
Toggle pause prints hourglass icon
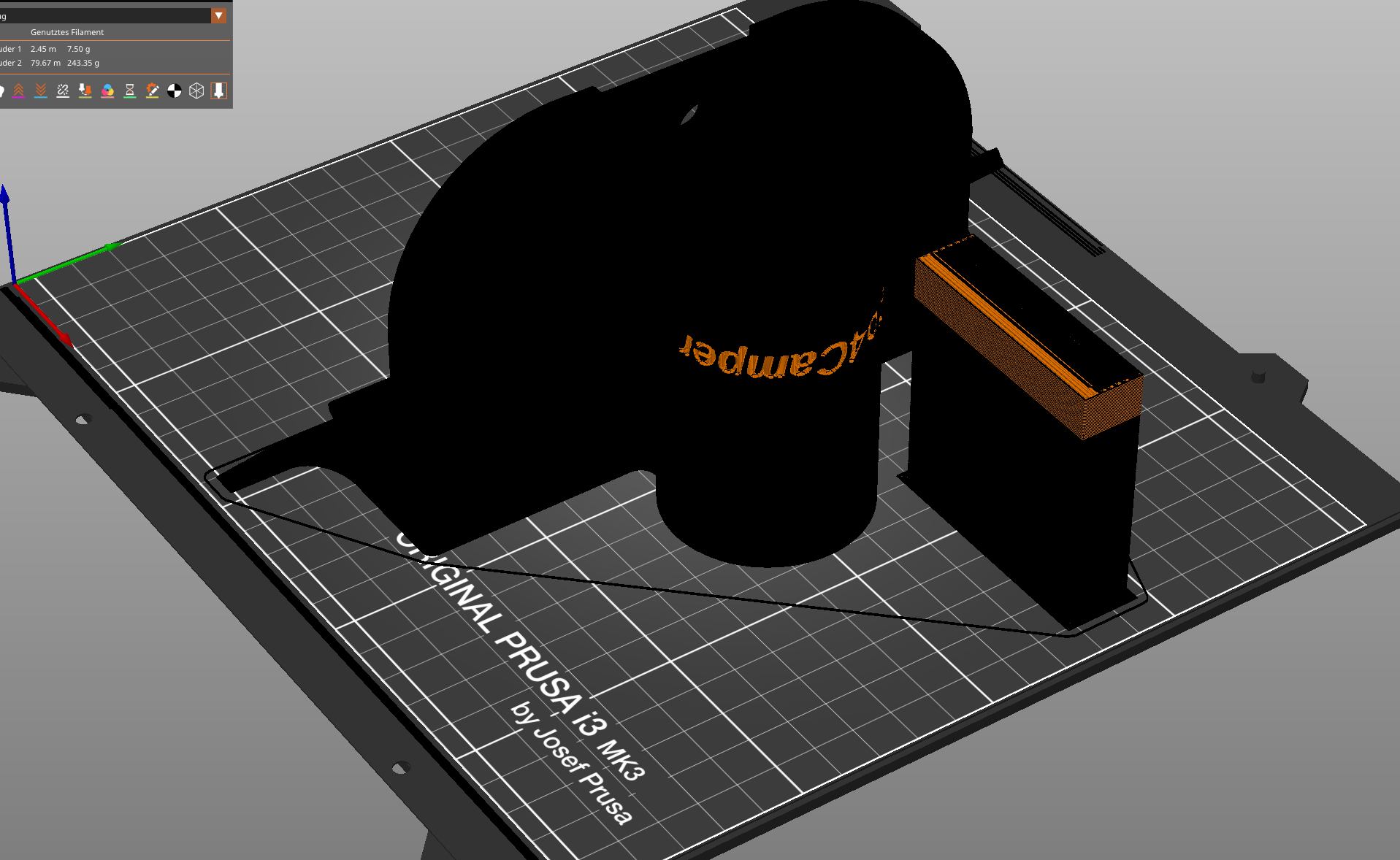[x=130, y=91]
